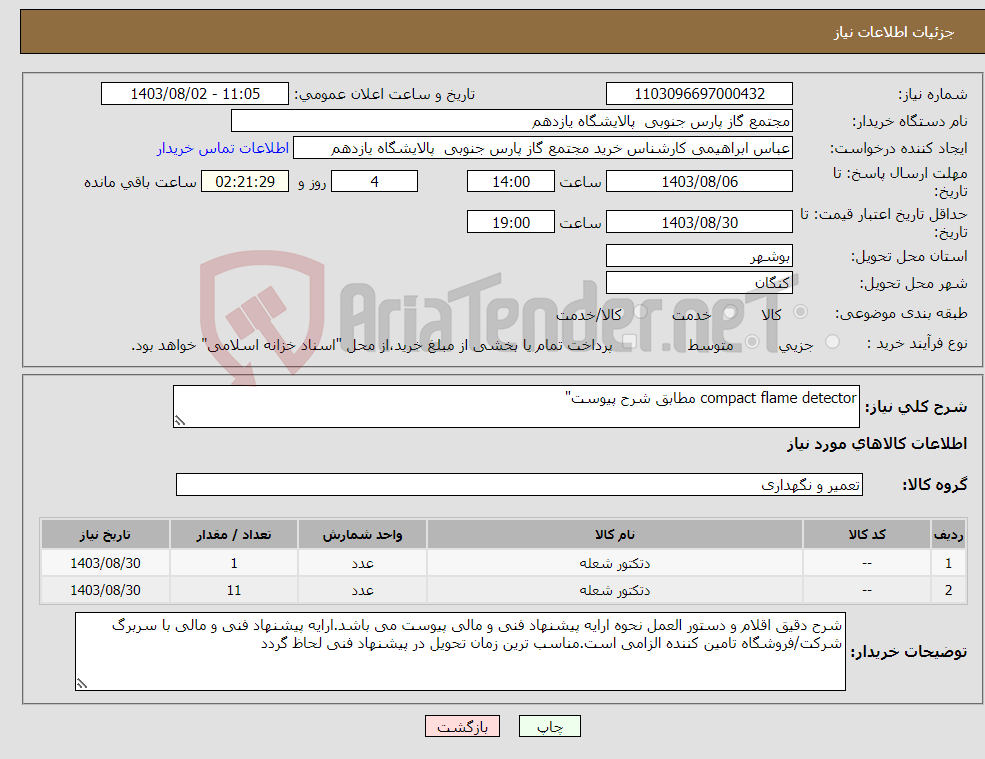Click quantity cell showing 11
The image size is (985, 759).
coord(234,590)
